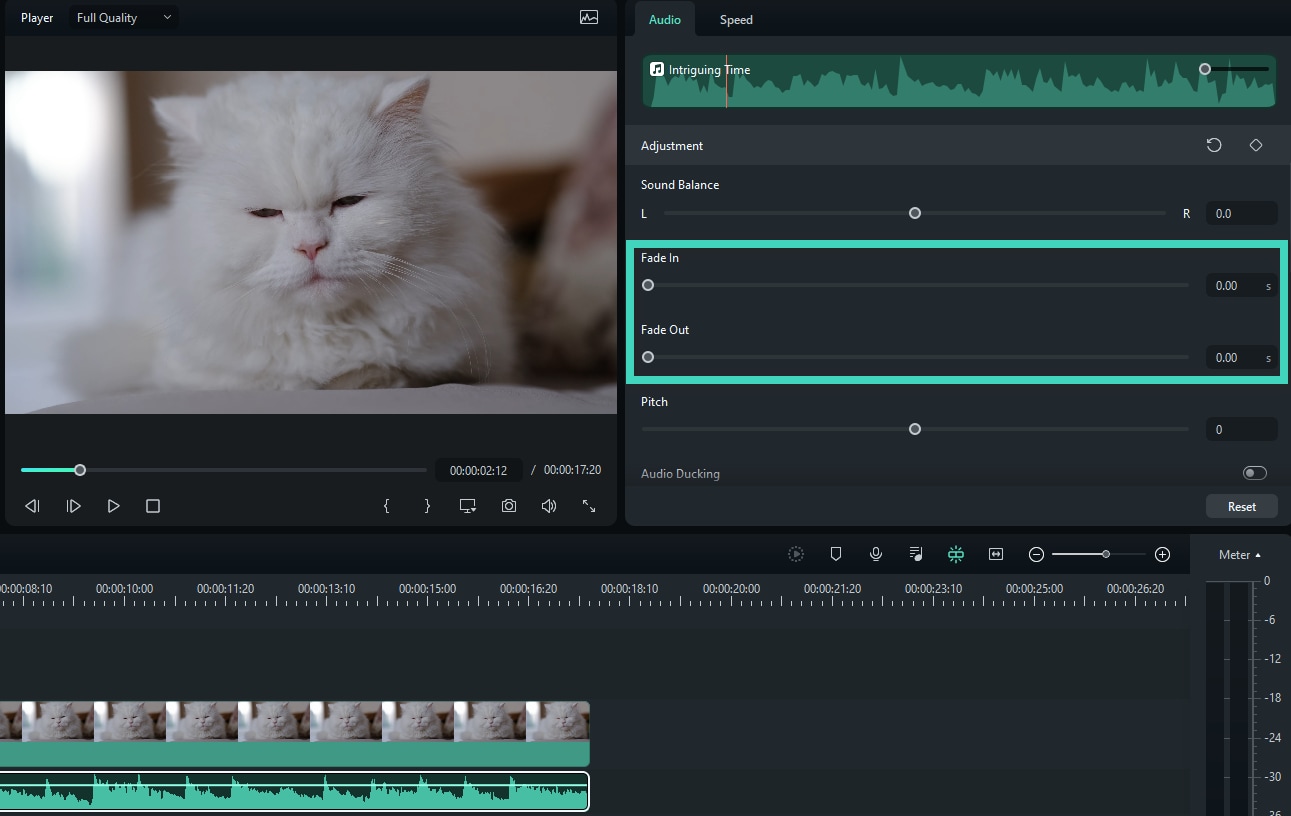Zoom out timeline with minus icon
The width and height of the screenshot is (1291, 816).
tap(1037, 554)
